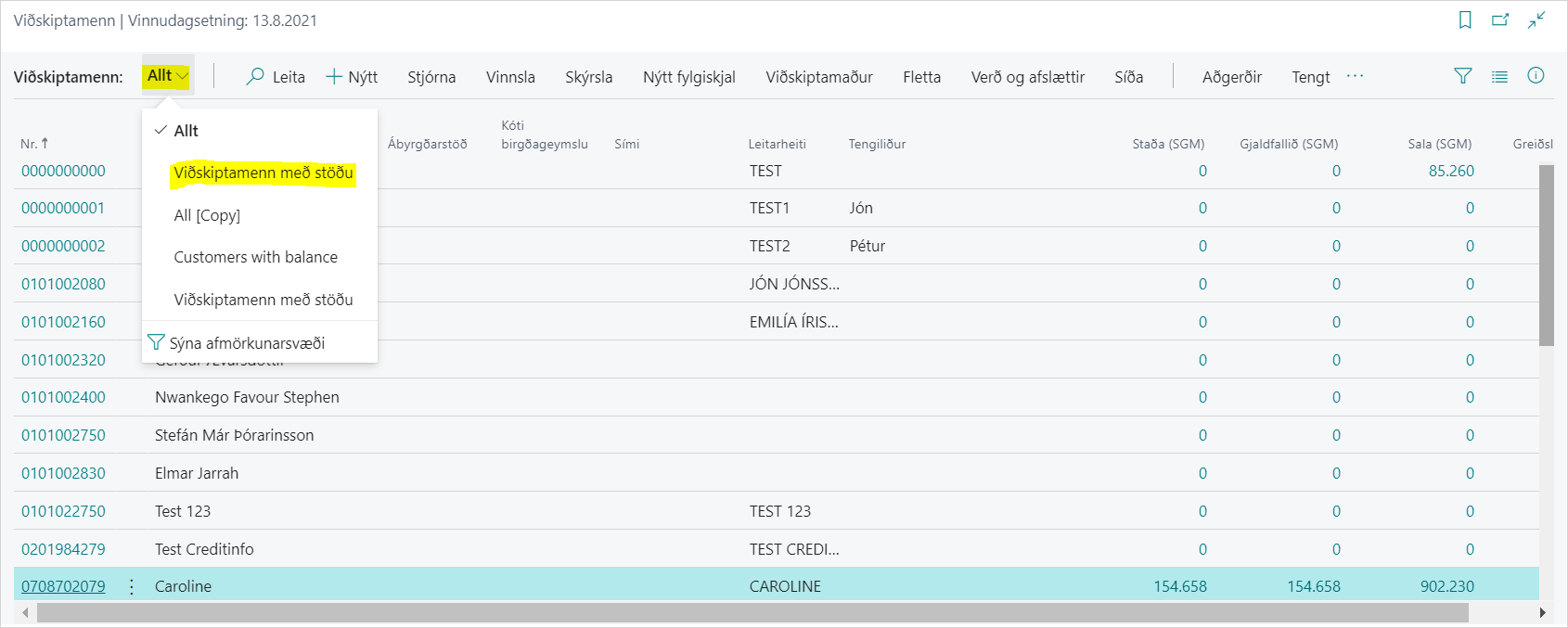The width and height of the screenshot is (1568, 628).
Task: Select the checked Allt view option
Action: (x=186, y=131)
